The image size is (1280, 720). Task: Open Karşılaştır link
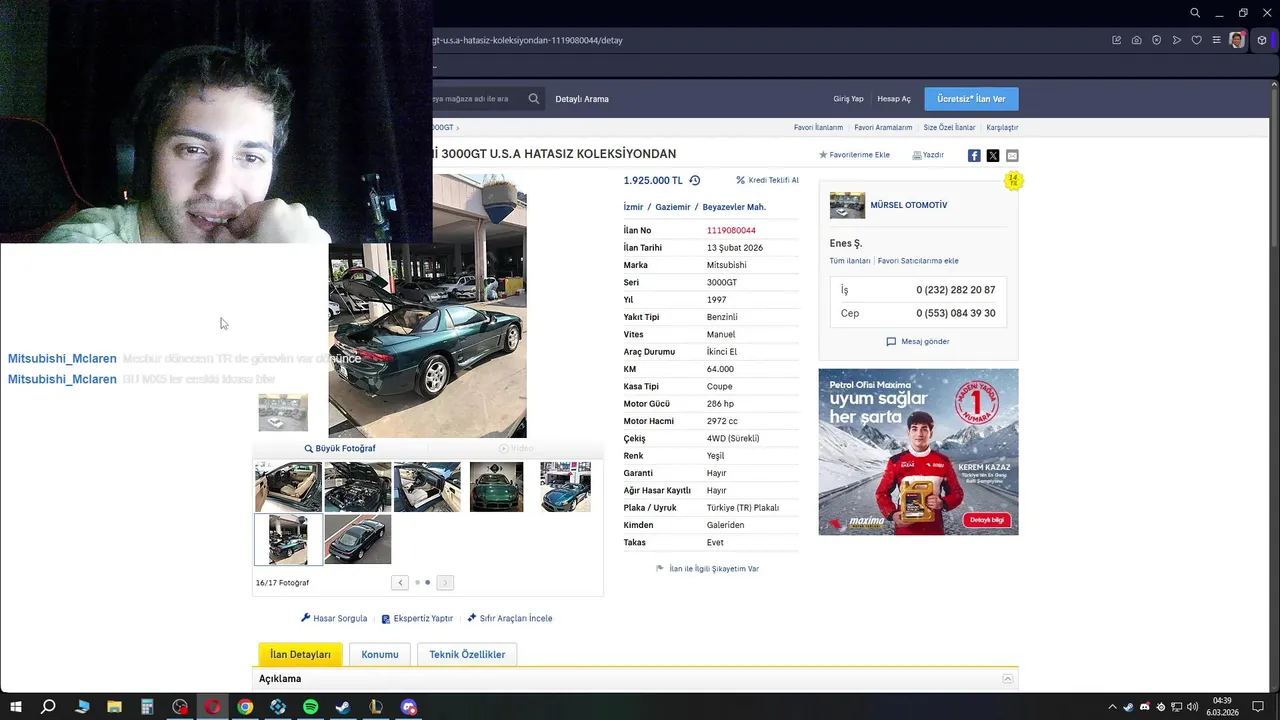point(1002,127)
